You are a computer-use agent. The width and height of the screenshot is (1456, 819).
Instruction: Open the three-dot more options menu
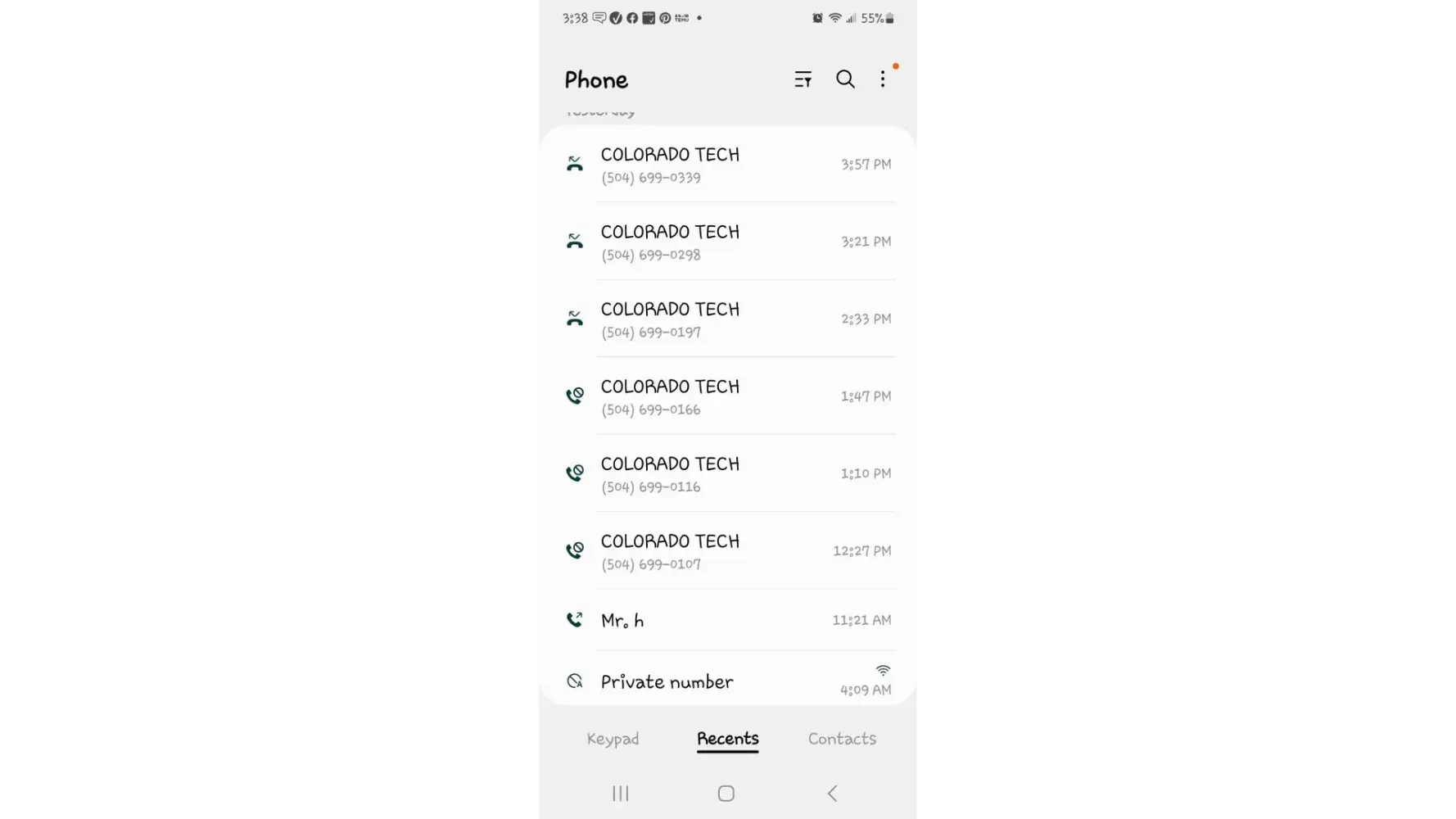coord(883,79)
